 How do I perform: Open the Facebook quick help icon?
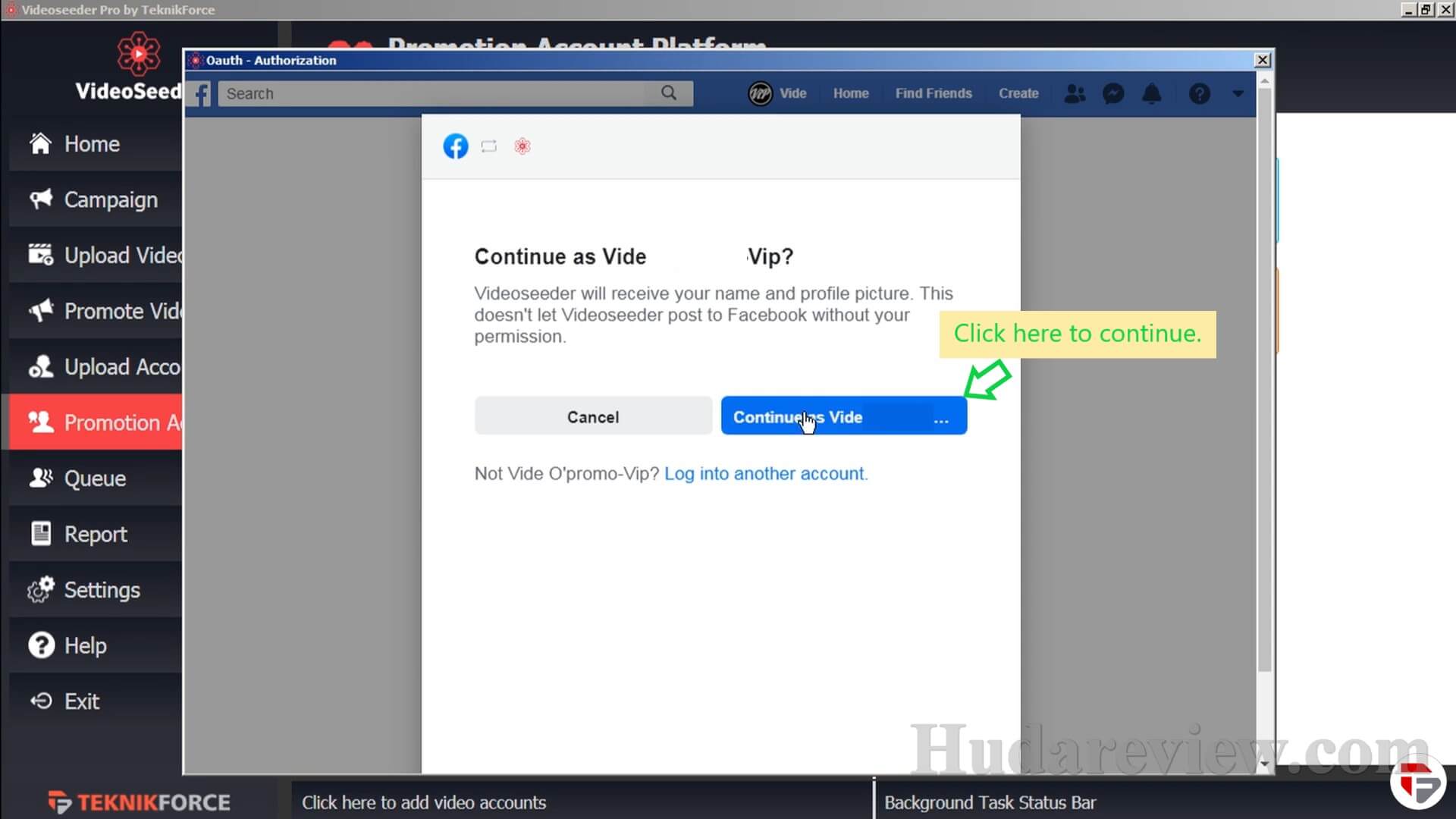[1199, 93]
